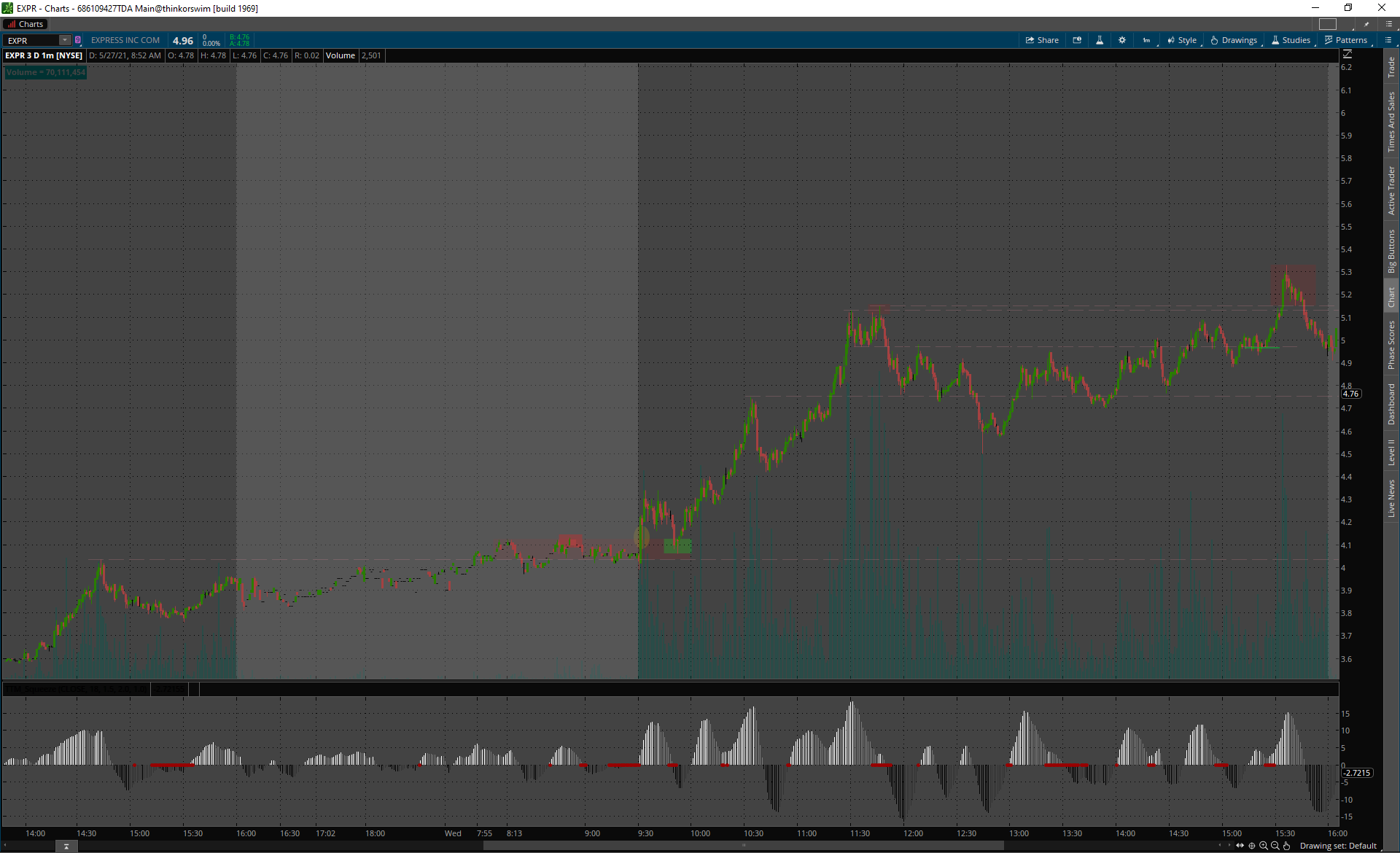Screen dimensions: 1400x853
Task: Open chart settings gear icon
Action: point(1122,40)
